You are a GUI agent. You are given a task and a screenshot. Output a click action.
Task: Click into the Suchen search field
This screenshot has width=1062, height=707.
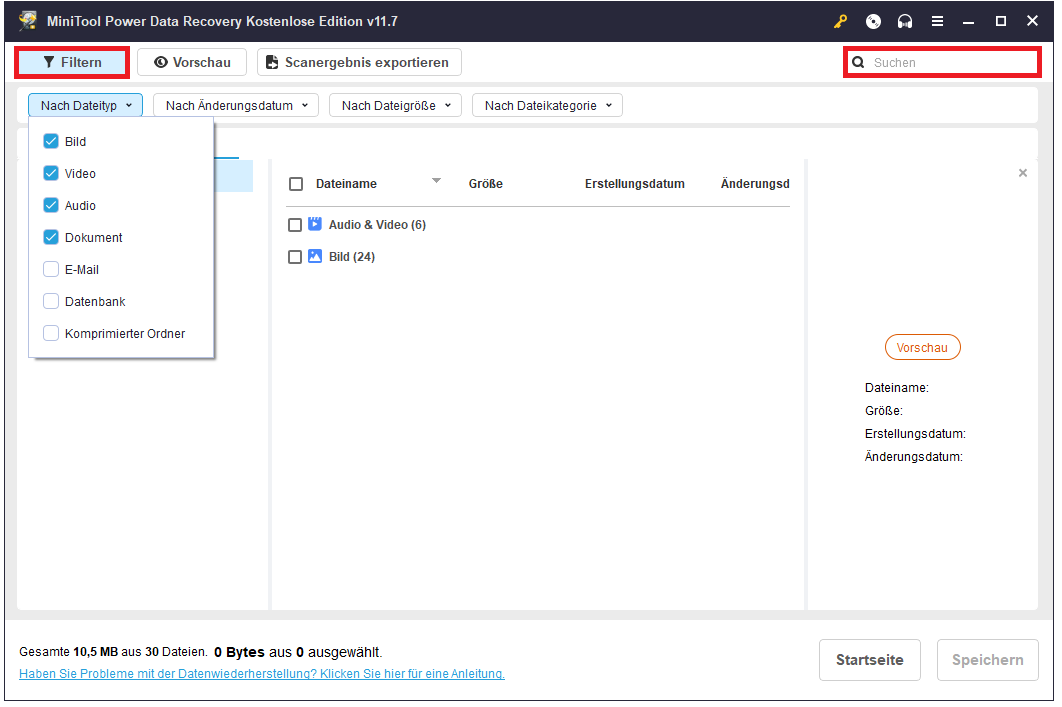click(x=942, y=62)
